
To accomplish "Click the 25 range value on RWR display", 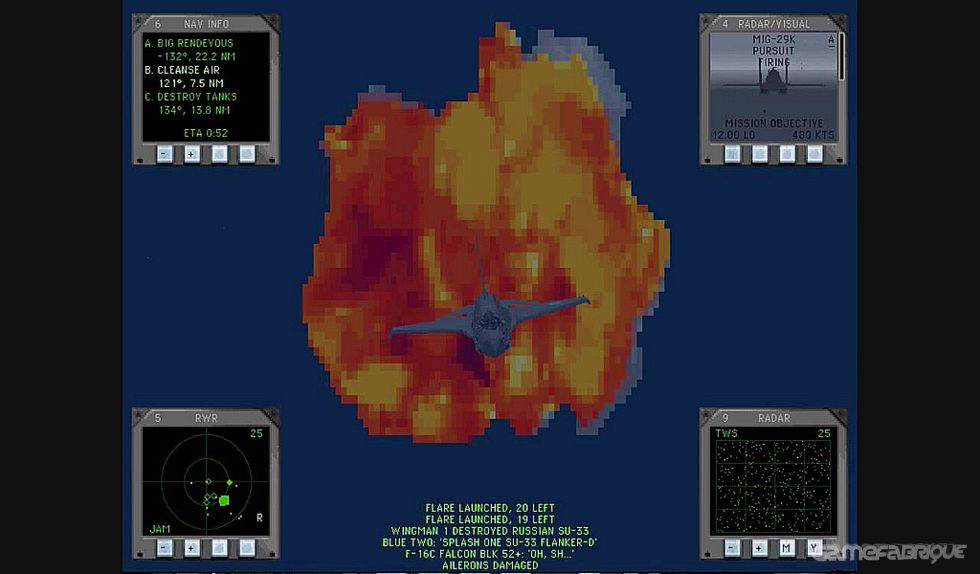I will 256,433.
